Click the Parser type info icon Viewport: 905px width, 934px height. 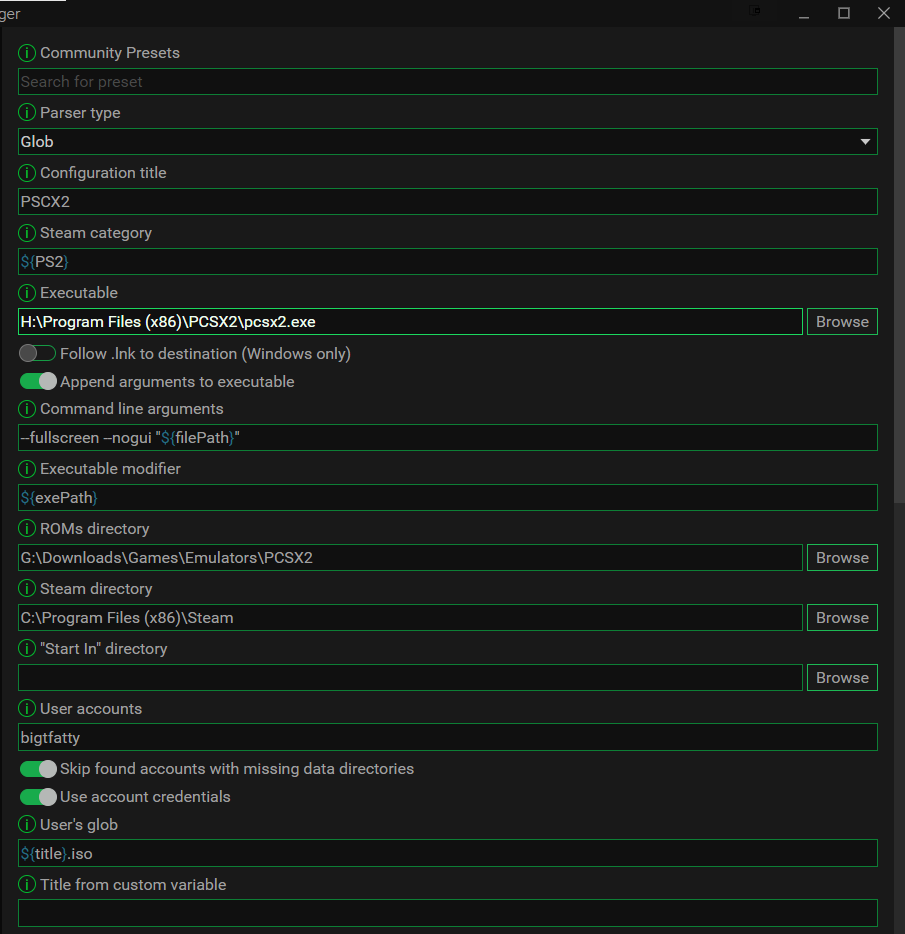pos(25,113)
